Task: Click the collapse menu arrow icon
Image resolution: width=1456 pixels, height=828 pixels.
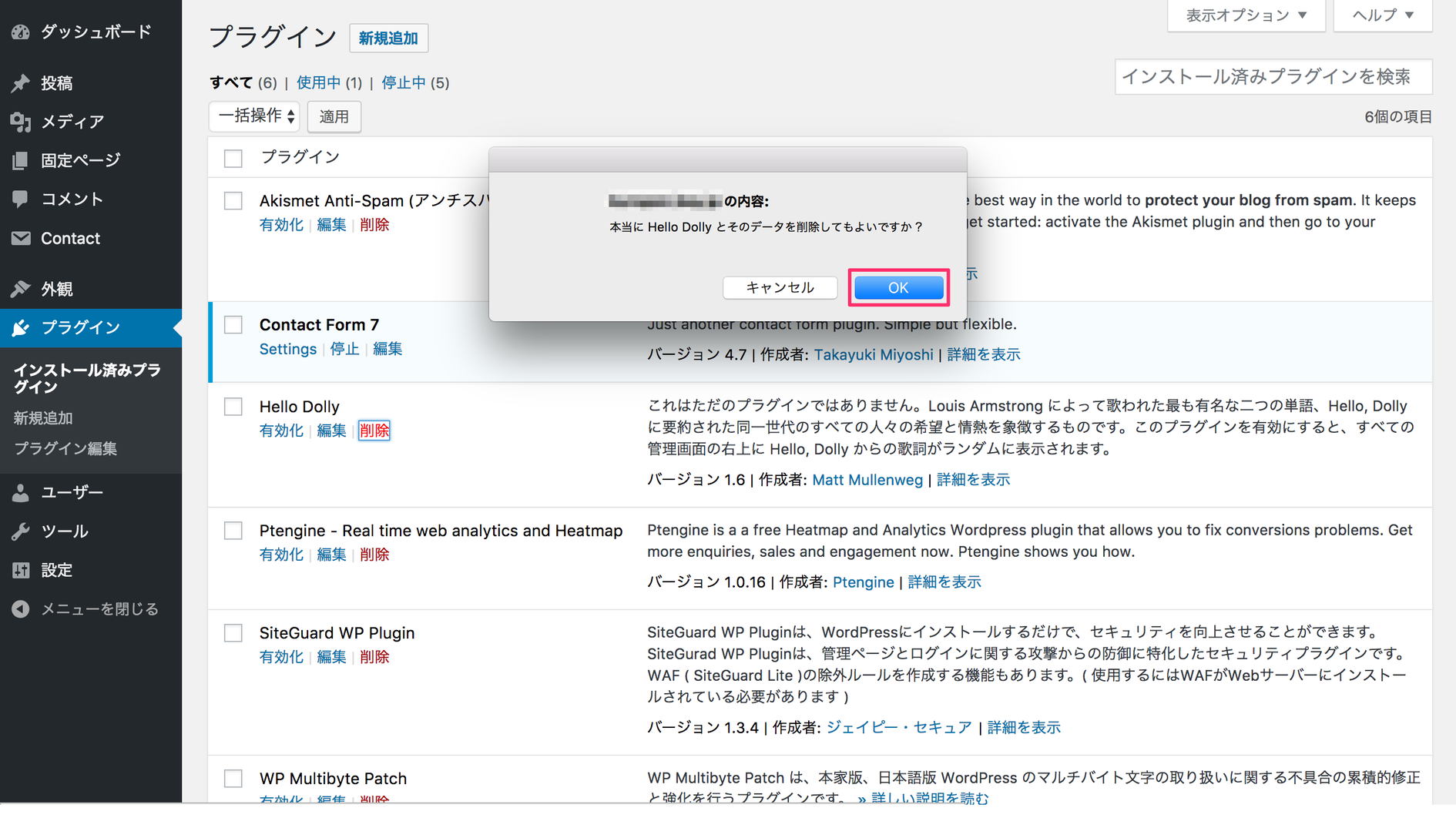Action: click(x=21, y=609)
